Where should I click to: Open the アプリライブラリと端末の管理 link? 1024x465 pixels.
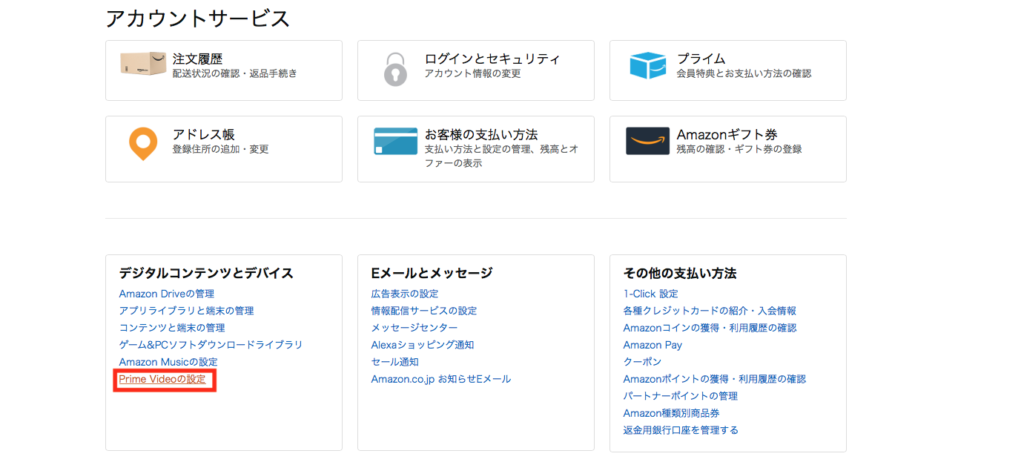coord(186,311)
